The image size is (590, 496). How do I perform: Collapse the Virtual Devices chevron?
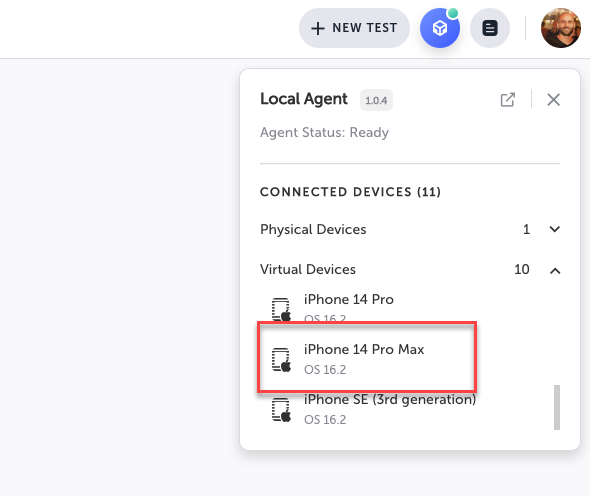(555, 270)
